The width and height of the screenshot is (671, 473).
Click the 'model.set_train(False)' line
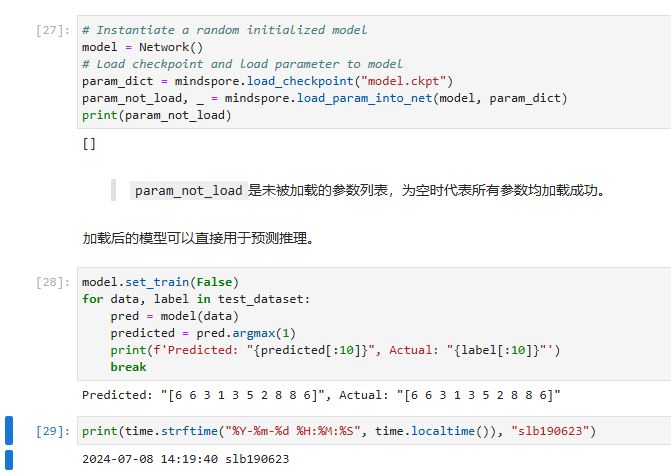(x=160, y=282)
